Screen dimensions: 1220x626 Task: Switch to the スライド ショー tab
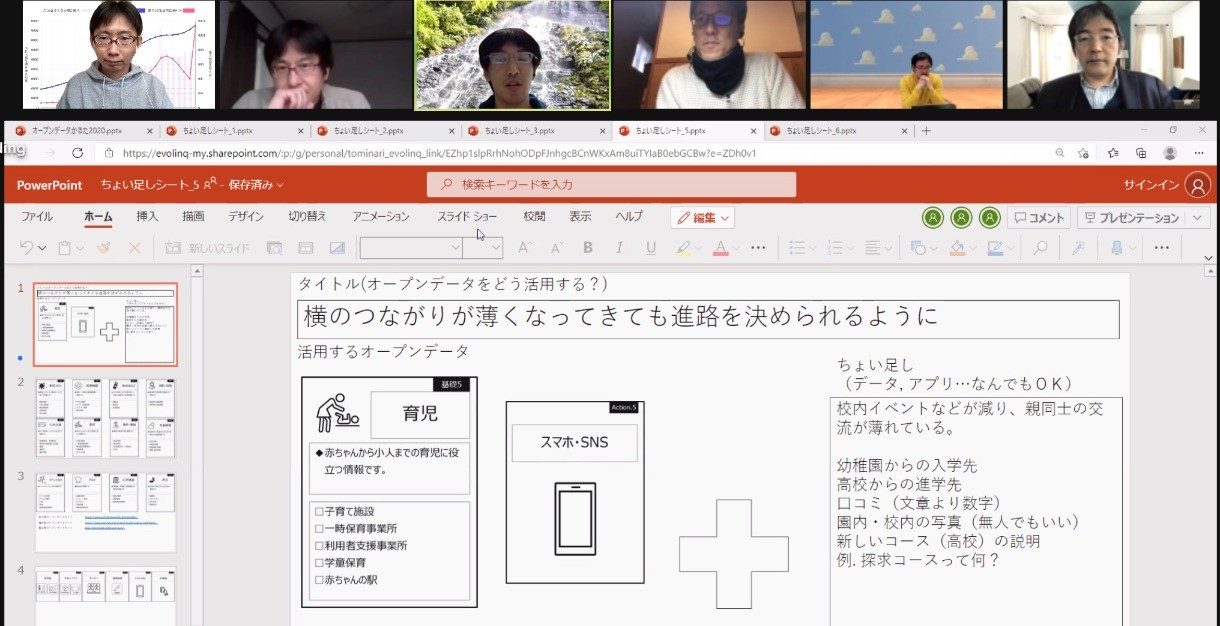pos(467,217)
